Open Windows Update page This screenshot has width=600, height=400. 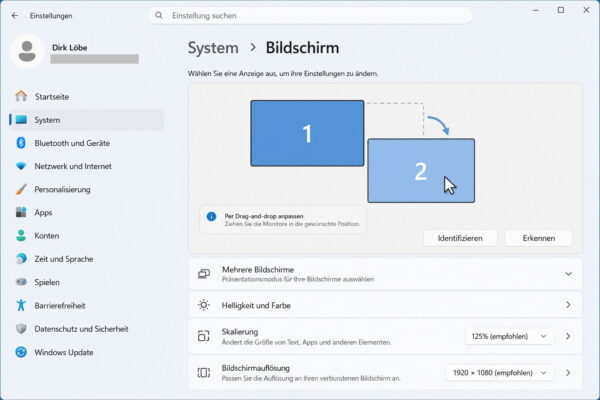pyautogui.click(x=87, y=352)
